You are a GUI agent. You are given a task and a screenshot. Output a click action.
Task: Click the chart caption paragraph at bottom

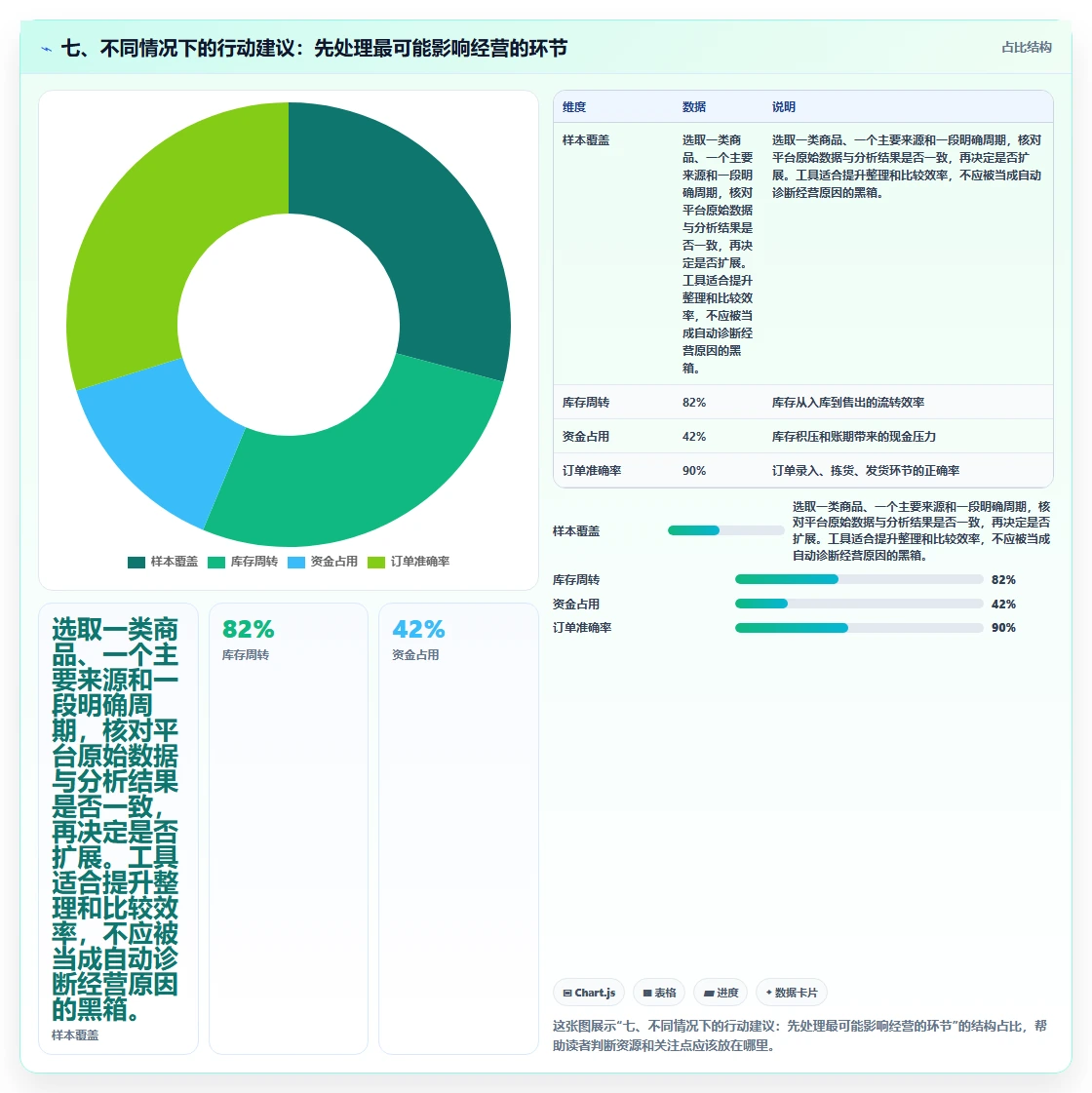coord(800,1035)
